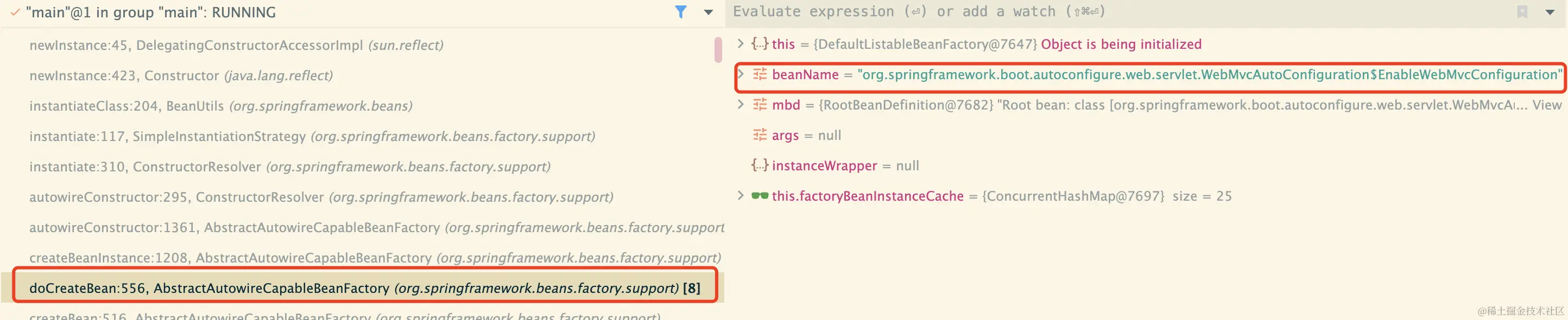This screenshot has width=1568, height=320.
Task: Expand the beanName variable node
Action: 741,74
